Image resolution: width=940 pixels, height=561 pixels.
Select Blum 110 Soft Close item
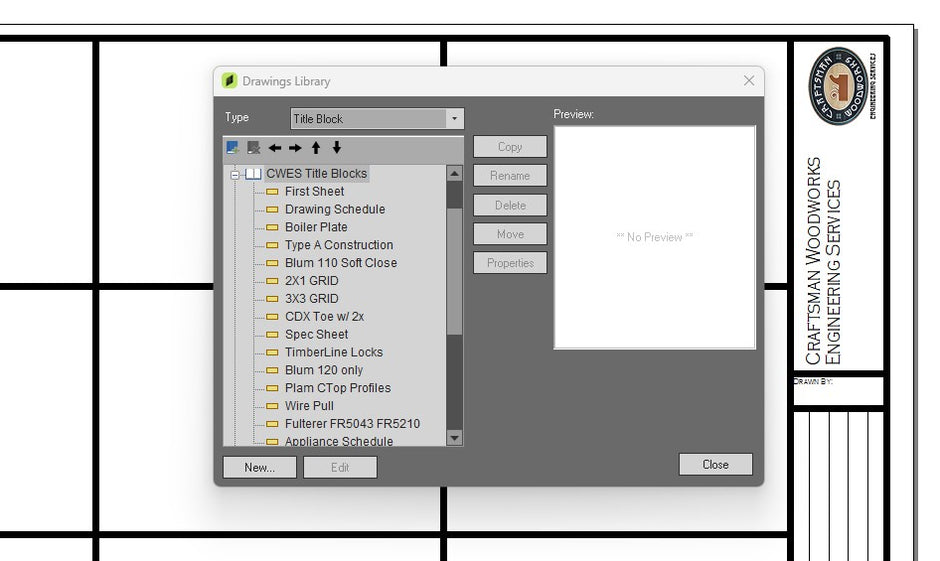[x=340, y=263]
